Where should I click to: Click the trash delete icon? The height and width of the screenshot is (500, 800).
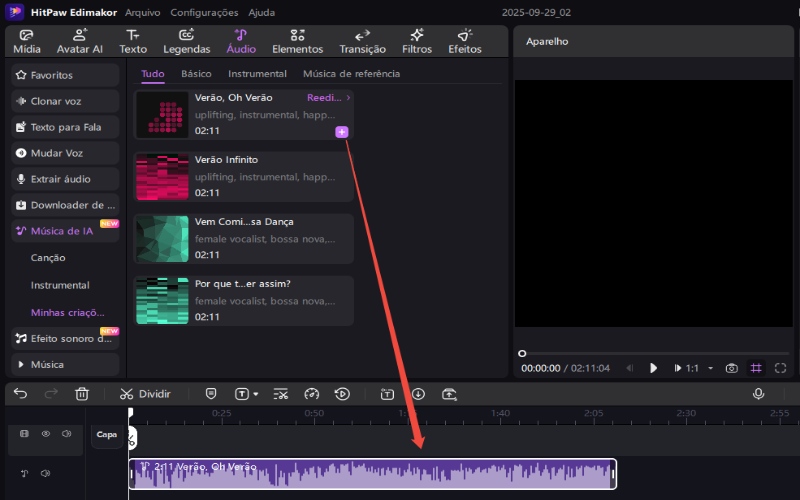tap(82, 394)
